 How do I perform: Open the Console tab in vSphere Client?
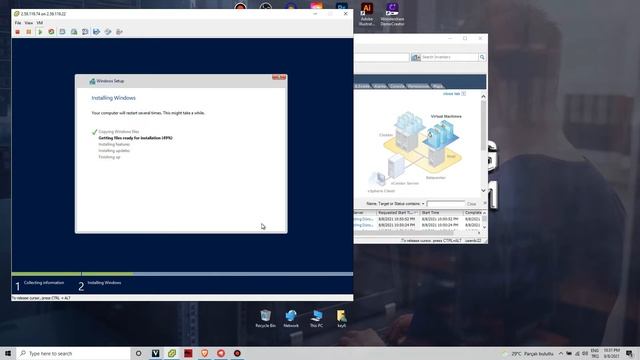coord(397,86)
